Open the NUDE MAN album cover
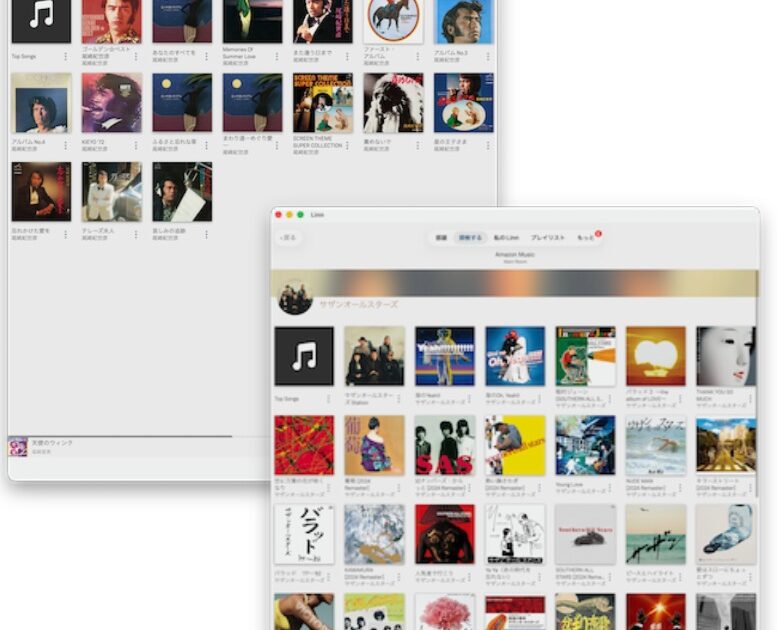The width and height of the screenshot is (777, 630). pyautogui.click(x=656, y=445)
